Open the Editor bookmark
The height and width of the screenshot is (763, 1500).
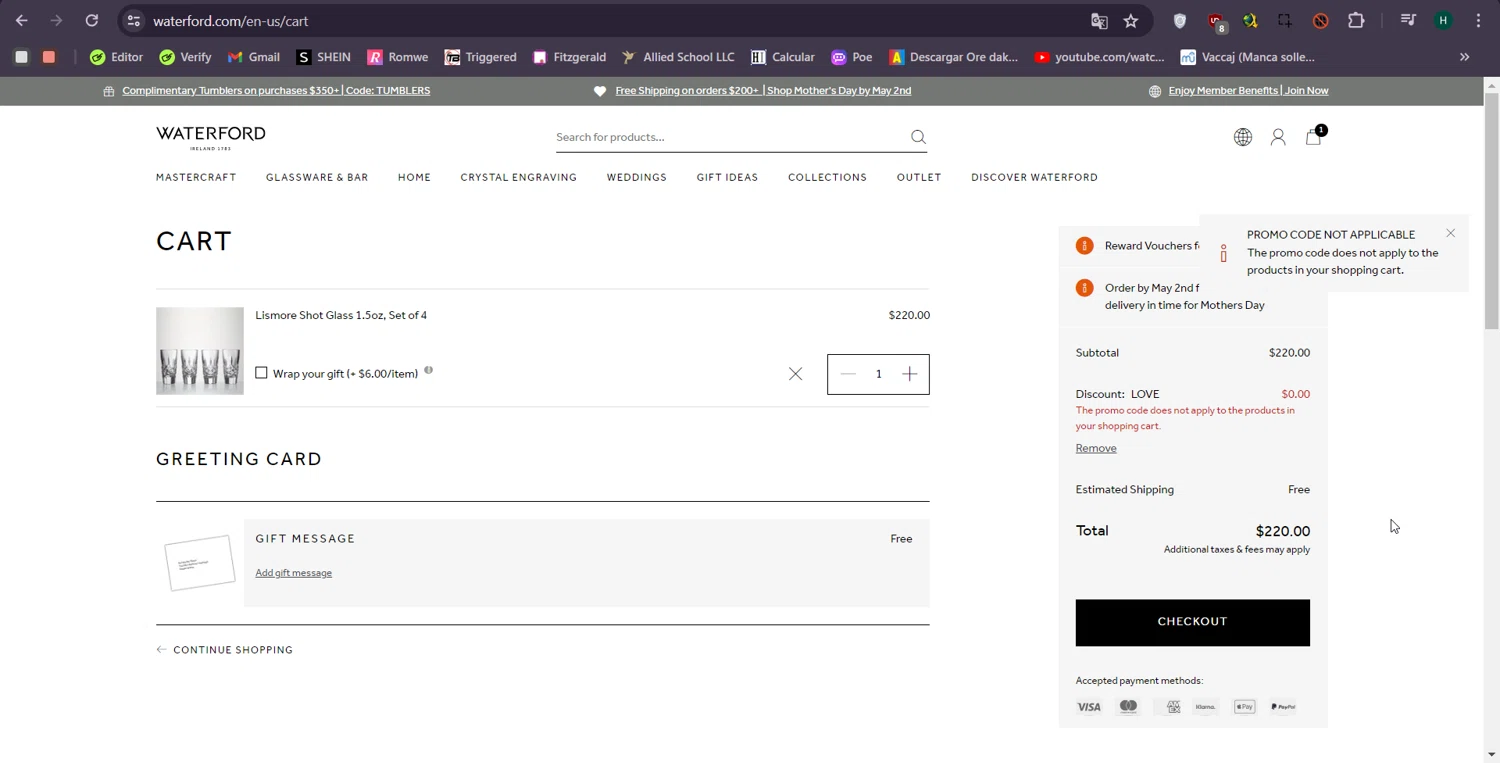point(116,57)
